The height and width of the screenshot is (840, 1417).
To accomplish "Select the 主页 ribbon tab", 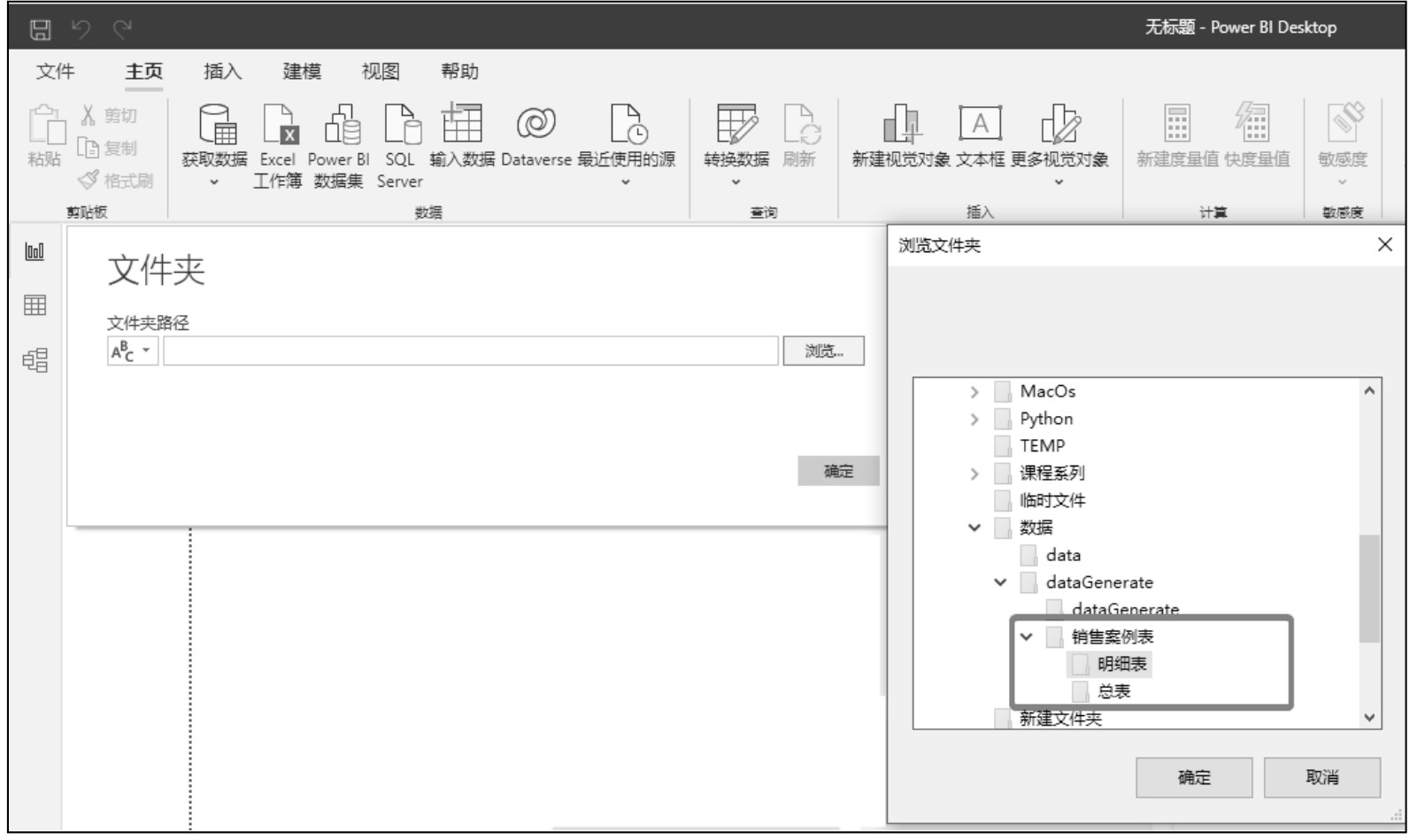I will (143, 72).
